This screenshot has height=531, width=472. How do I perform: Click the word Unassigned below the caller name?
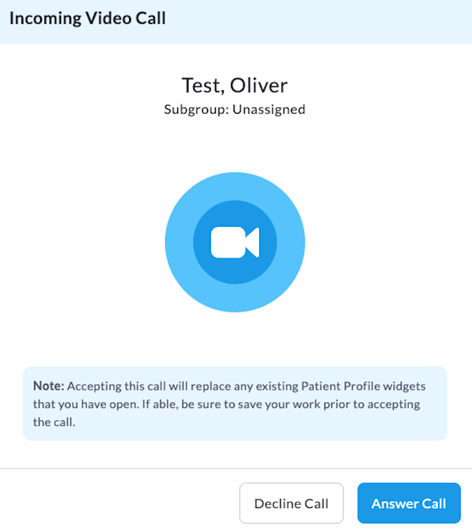269,110
